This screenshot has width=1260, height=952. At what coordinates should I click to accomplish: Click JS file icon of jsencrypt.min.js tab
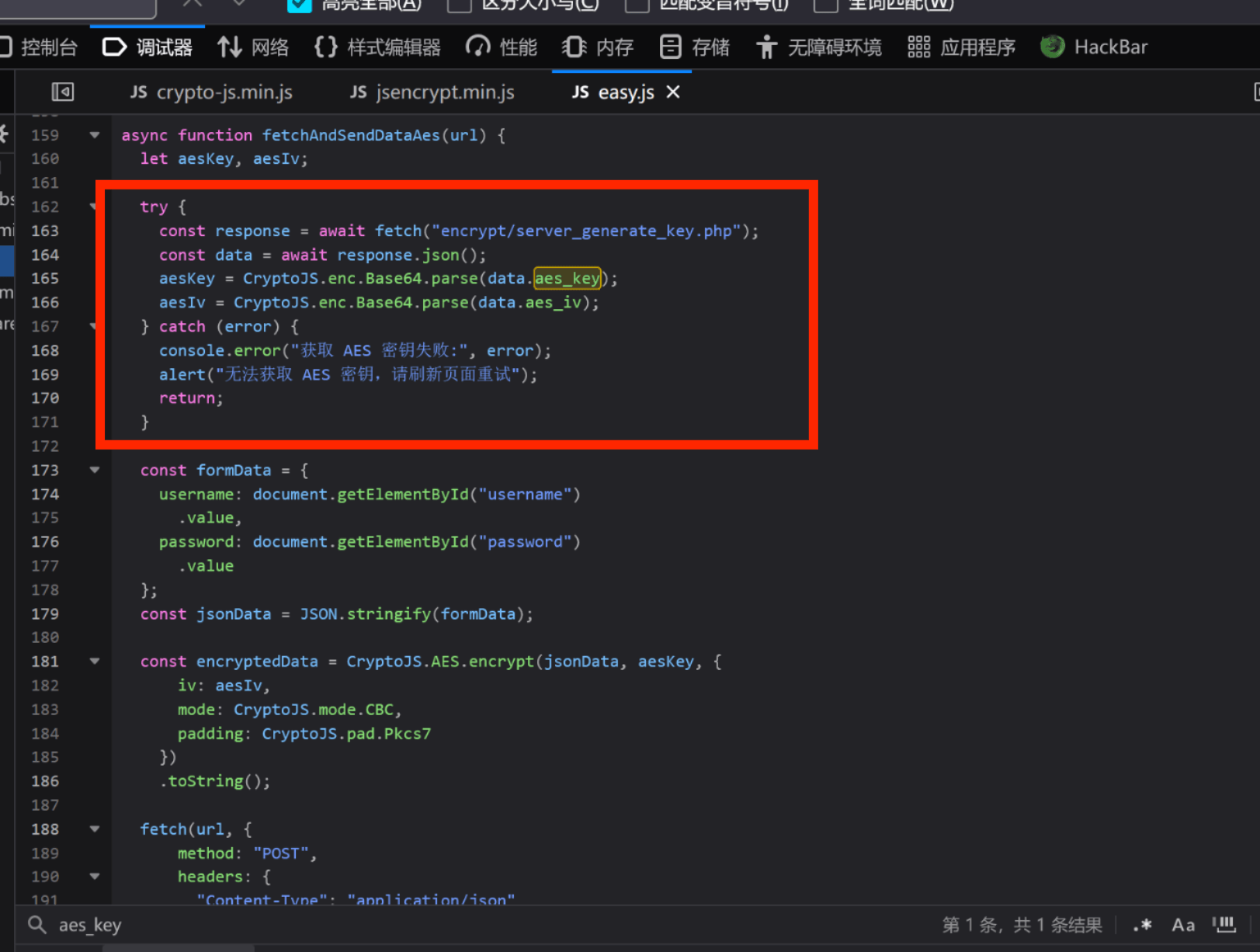point(358,92)
